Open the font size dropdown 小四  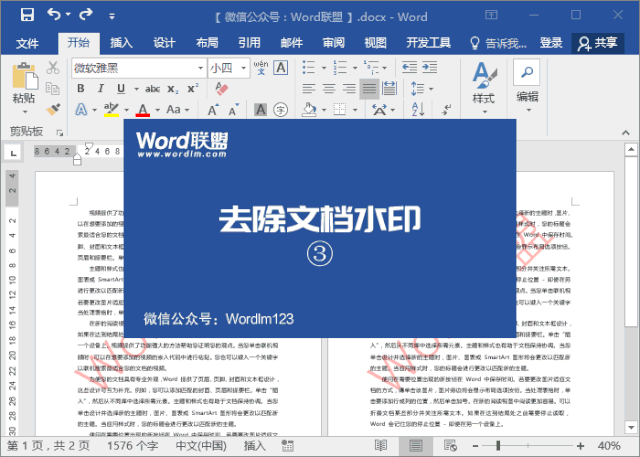click(x=243, y=68)
